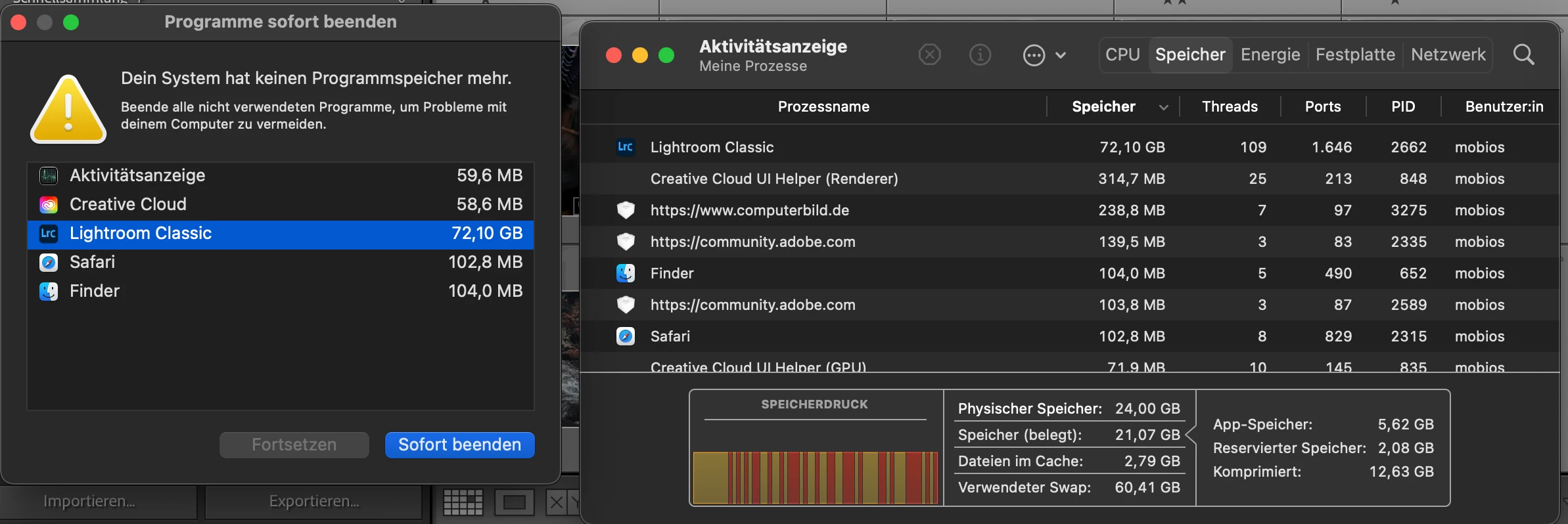This screenshot has height=524, width=1568.
Task: Open the more-options ellipsis menu in Aktivitätsanzeige
Action: (x=1044, y=55)
